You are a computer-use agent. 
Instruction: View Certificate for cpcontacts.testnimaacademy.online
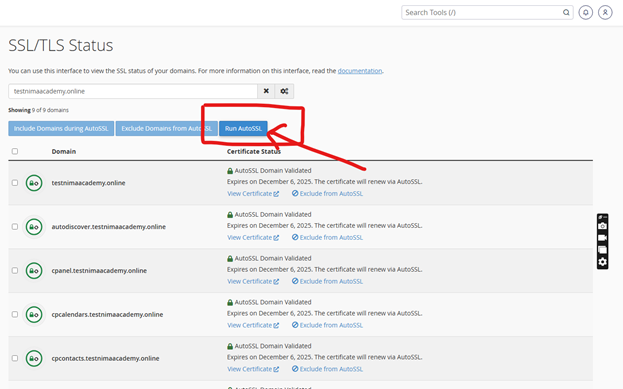253,369
